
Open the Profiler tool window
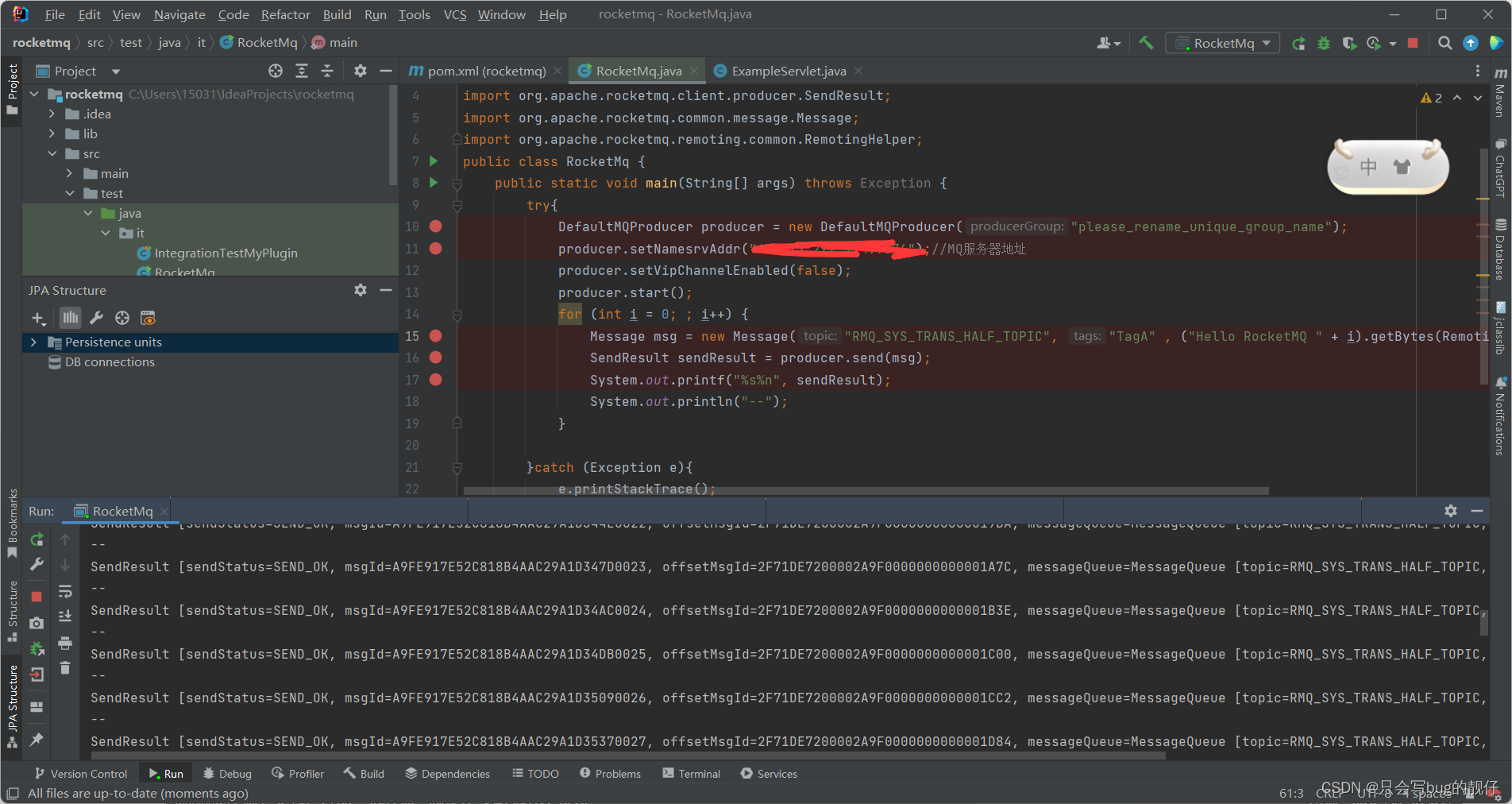click(x=298, y=773)
